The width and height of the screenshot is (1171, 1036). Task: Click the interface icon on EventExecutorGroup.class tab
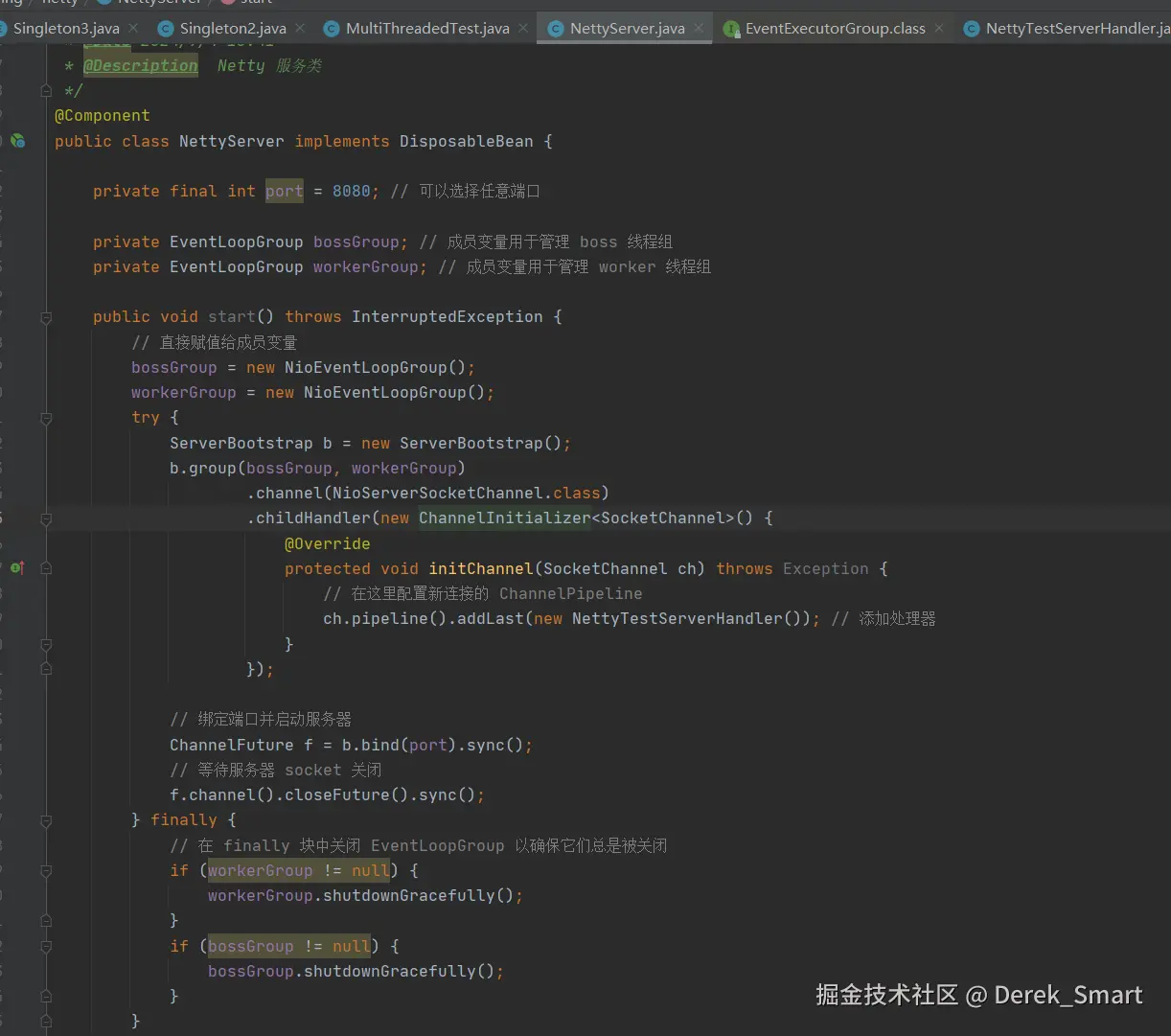click(731, 29)
